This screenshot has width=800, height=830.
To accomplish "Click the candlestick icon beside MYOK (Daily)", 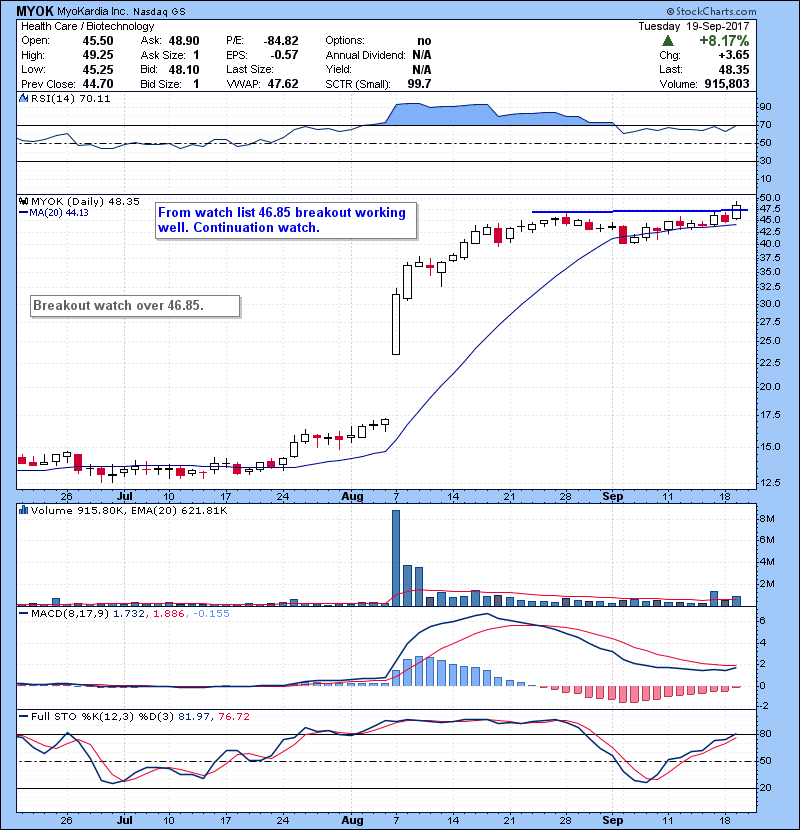I will 23,201.
